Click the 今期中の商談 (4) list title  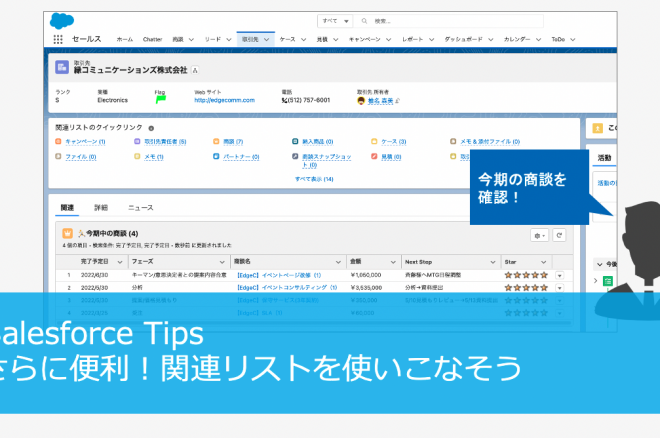(112, 234)
